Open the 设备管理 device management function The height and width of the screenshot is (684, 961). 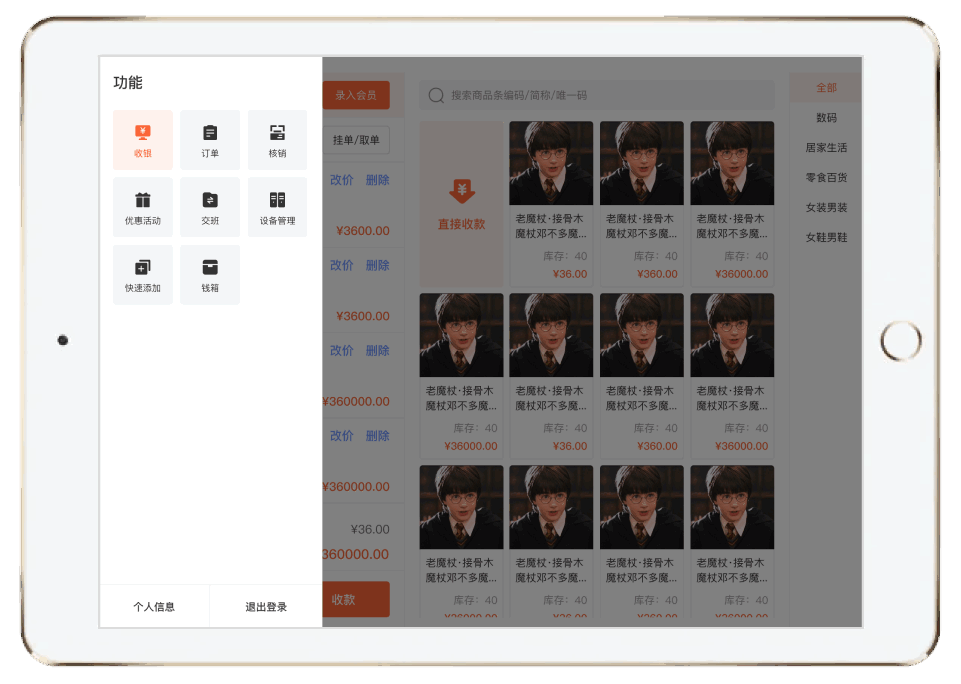pos(277,207)
